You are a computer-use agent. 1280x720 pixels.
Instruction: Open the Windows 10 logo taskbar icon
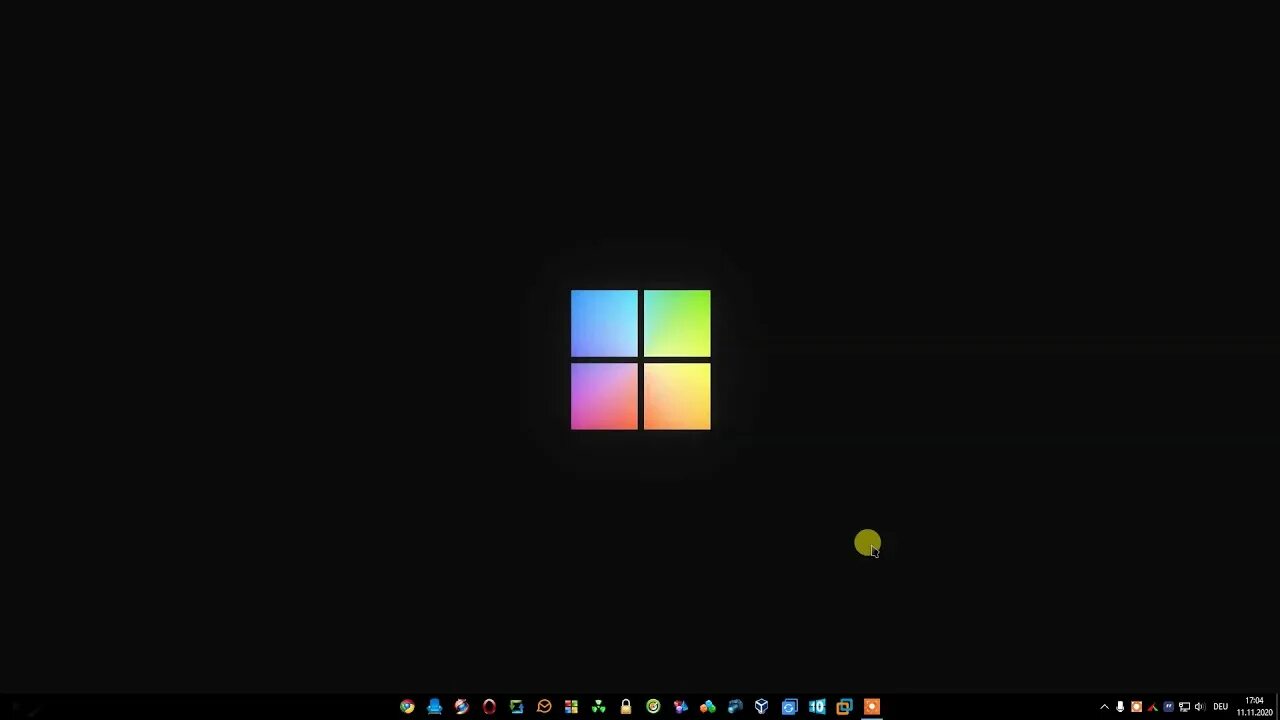817,706
